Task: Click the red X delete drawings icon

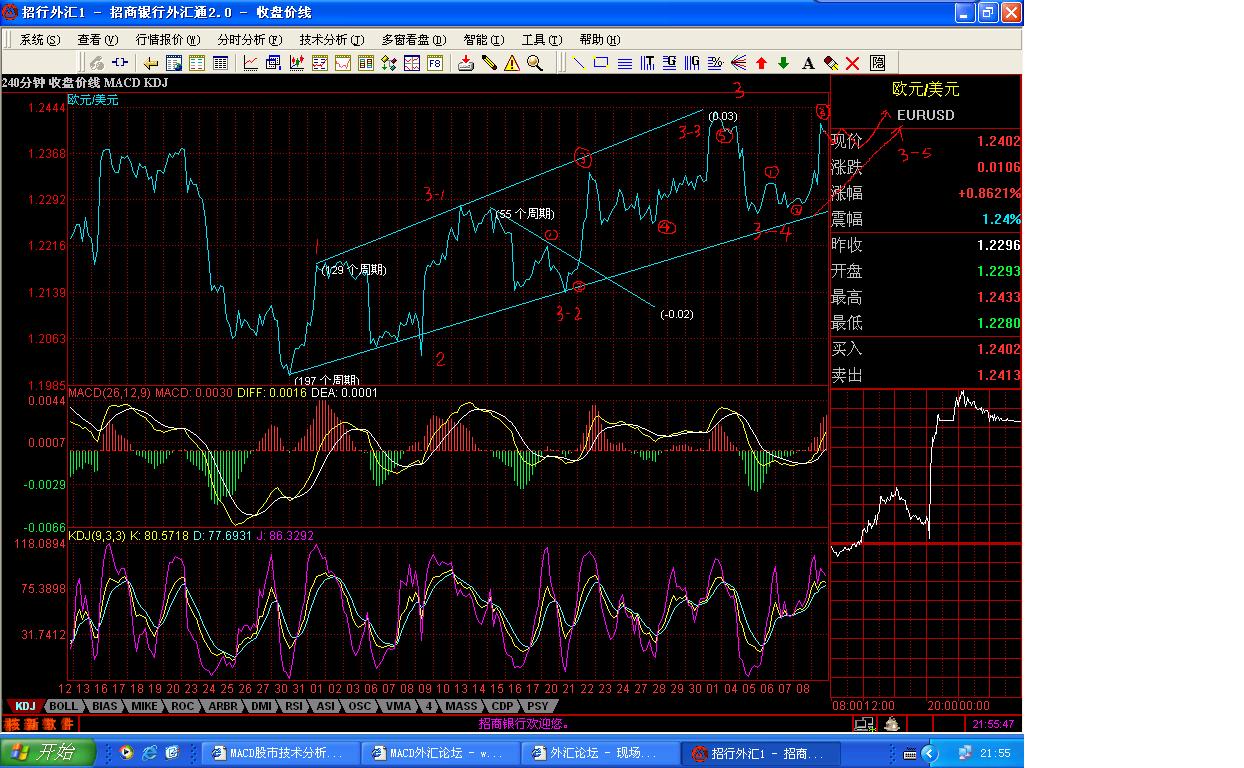Action: tap(853, 63)
